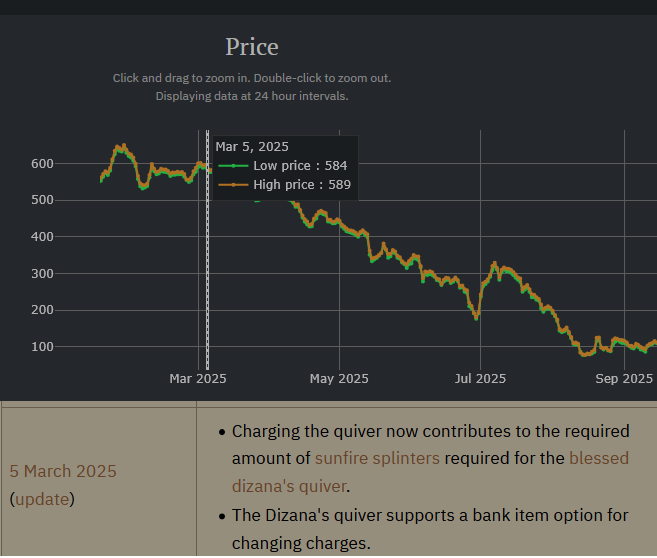
Task: Click the "Mar 5, 2025" tooltip date
Action: (x=252, y=147)
